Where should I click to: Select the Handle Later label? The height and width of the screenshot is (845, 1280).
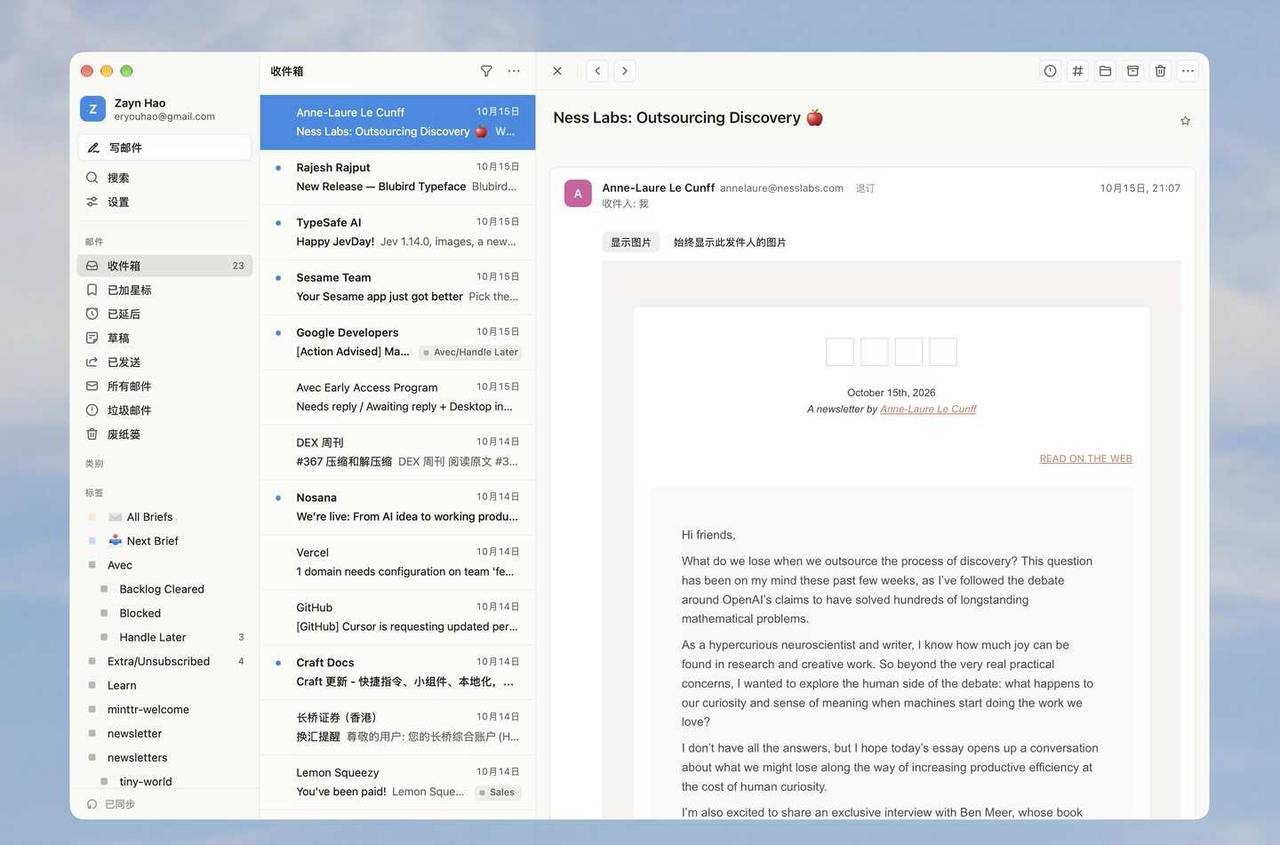click(165, 637)
